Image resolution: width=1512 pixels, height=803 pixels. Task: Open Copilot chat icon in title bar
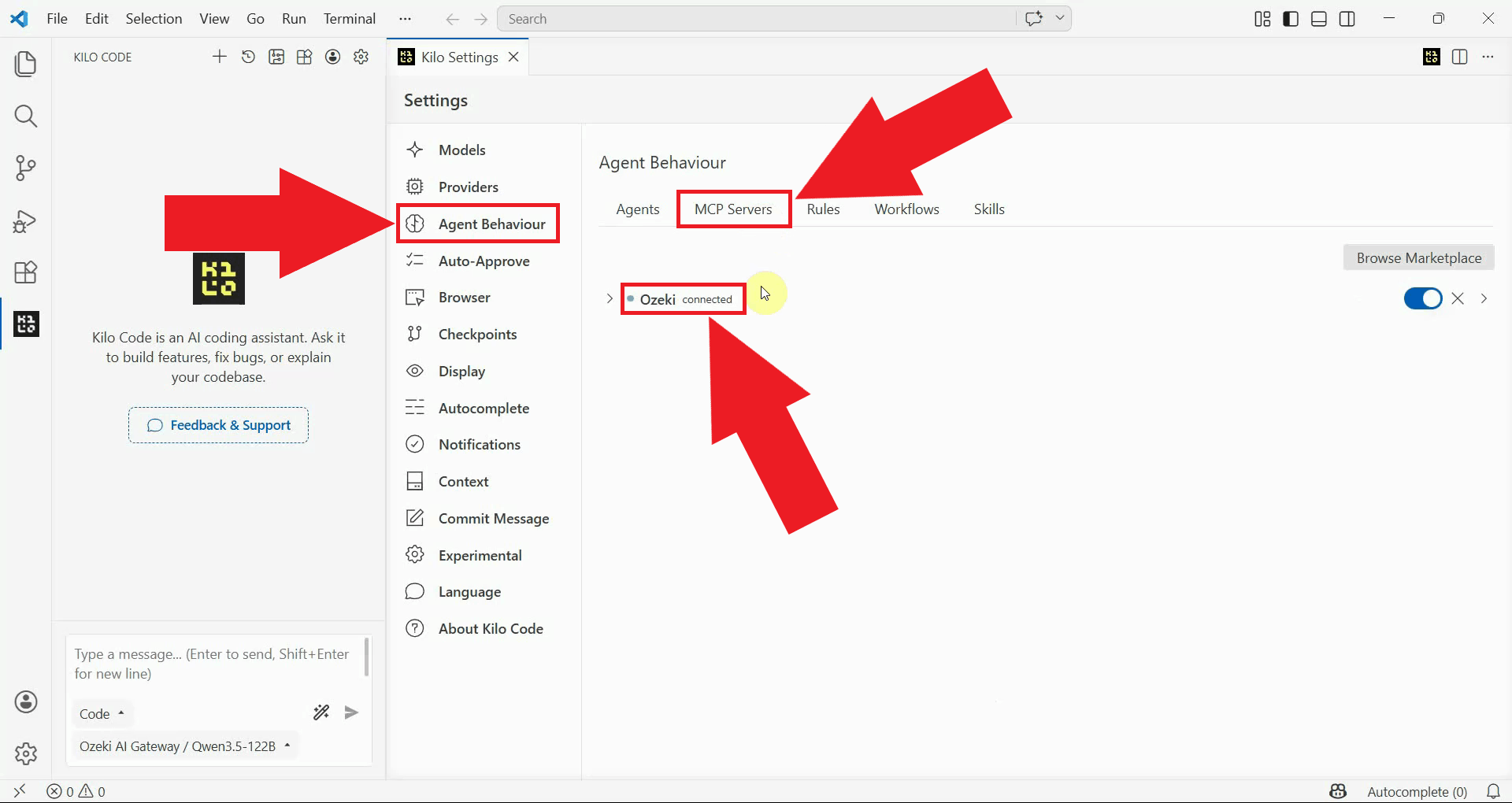1034,18
